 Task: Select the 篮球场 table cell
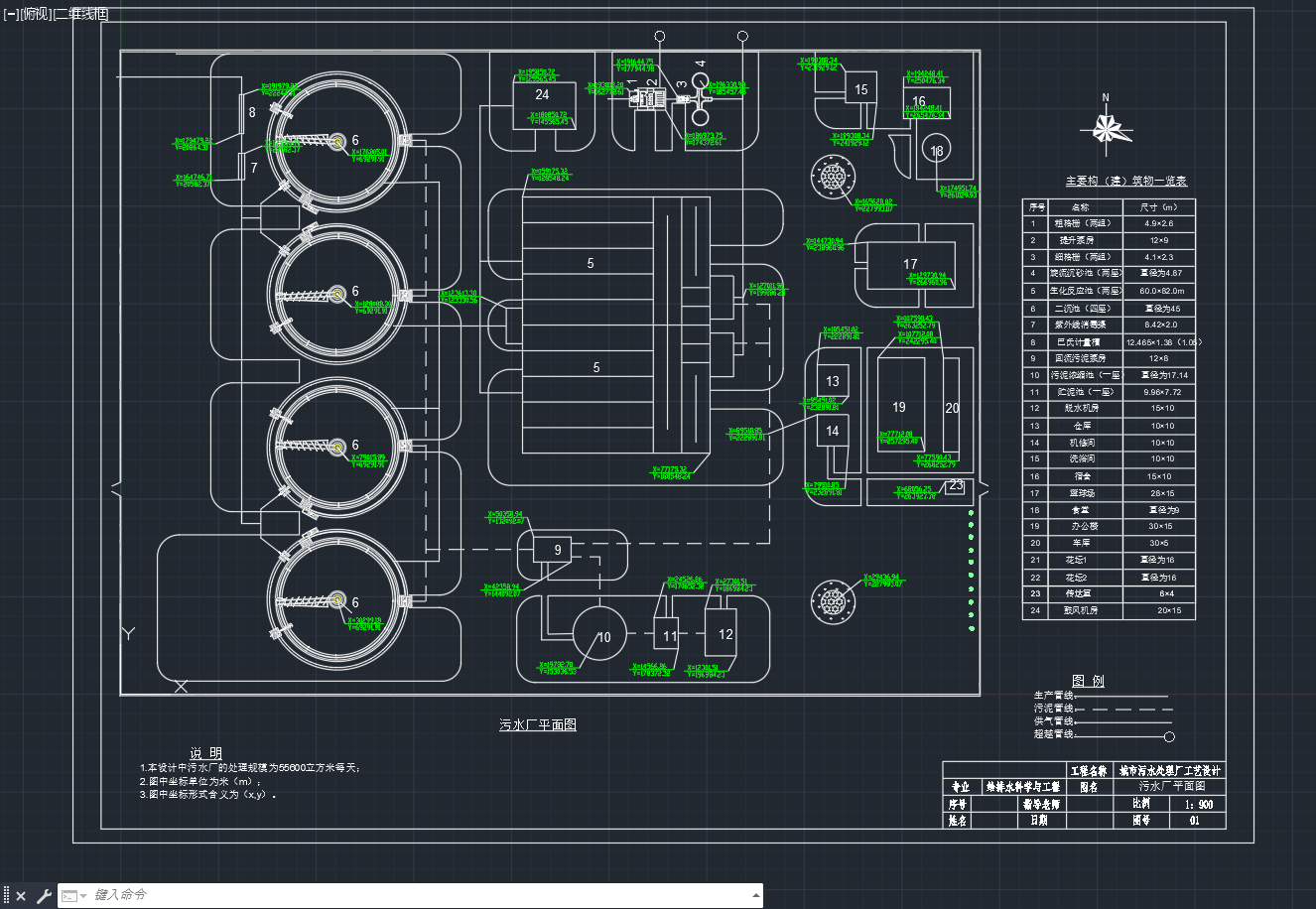point(1084,493)
